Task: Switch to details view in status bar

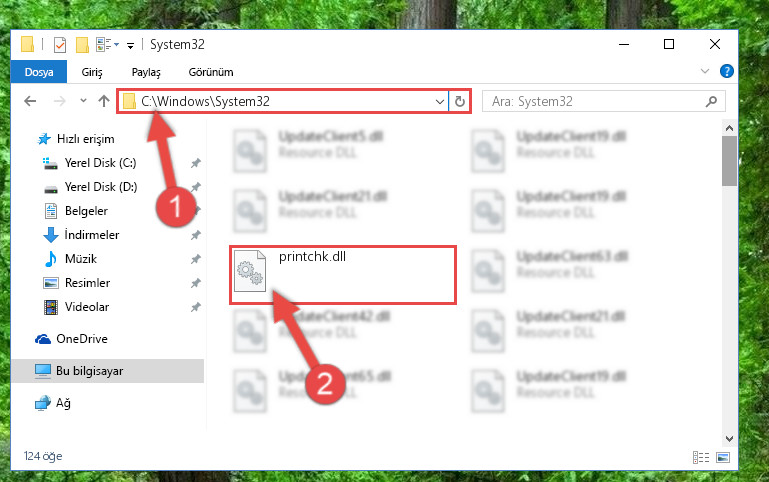Action: click(x=701, y=457)
